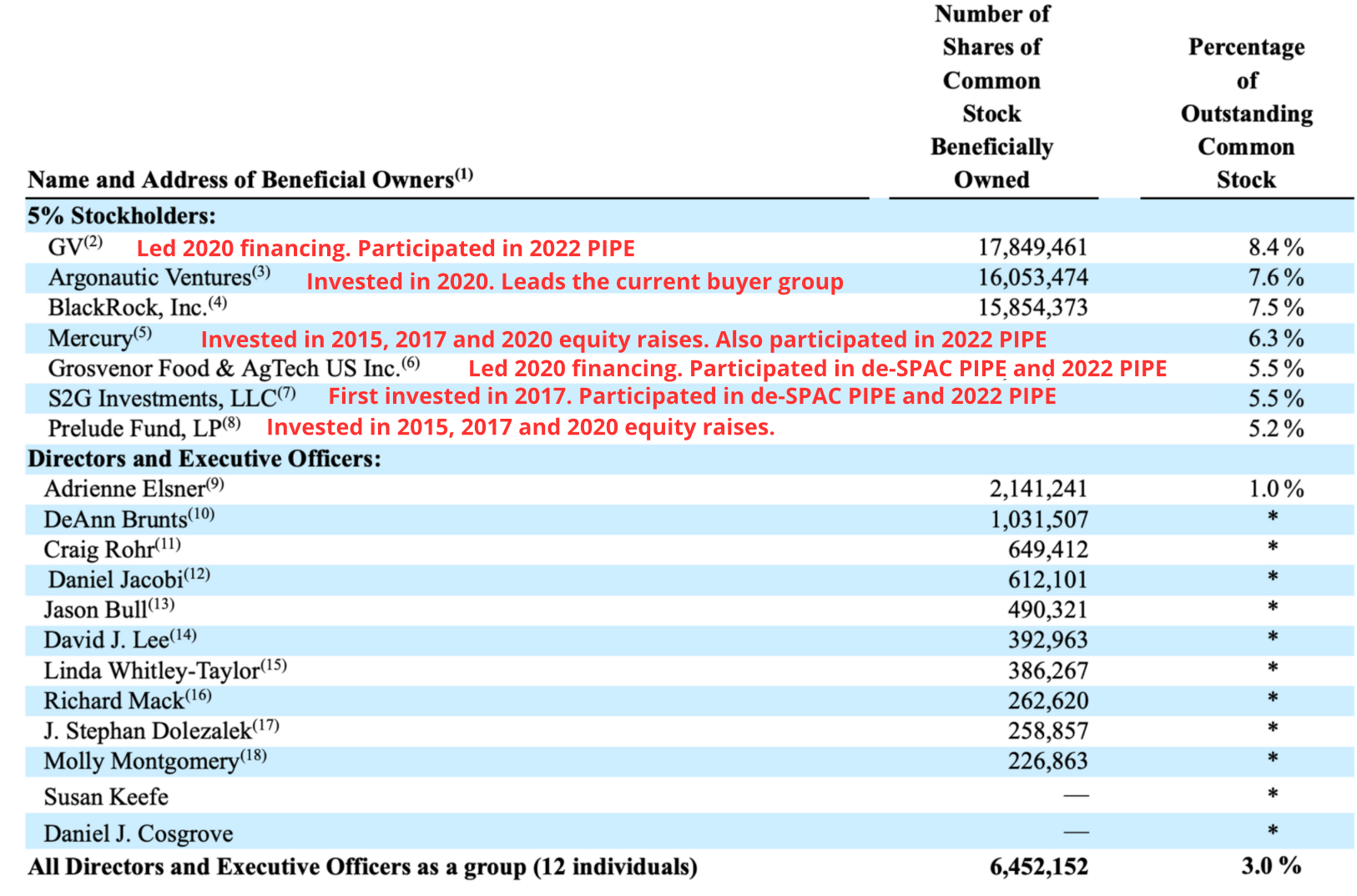This screenshot has height=896, width=1357.
Task: Click 'Percentage of Outstanding Common Stock' column header
Action: [x=1246, y=113]
